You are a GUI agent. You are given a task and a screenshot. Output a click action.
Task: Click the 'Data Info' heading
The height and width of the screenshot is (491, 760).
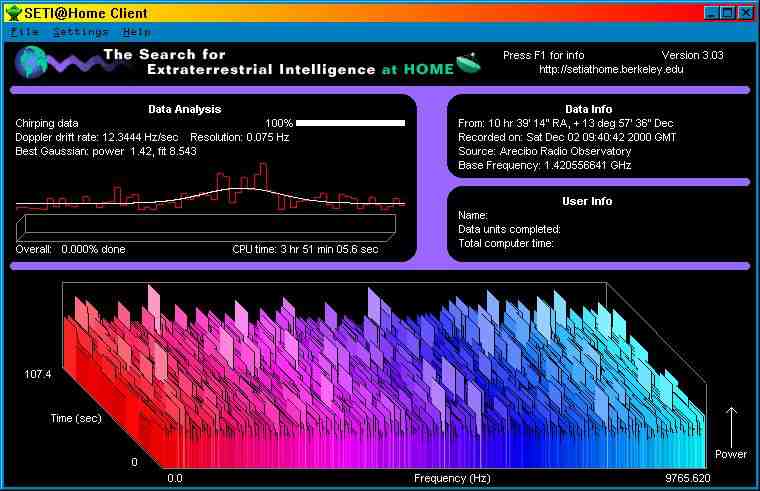click(x=588, y=110)
